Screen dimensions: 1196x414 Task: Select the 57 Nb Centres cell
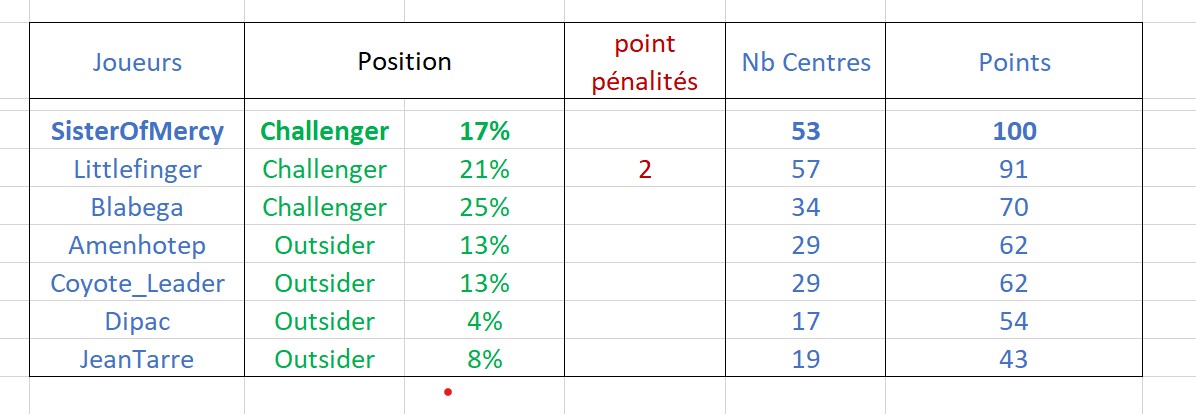pos(805,170)
